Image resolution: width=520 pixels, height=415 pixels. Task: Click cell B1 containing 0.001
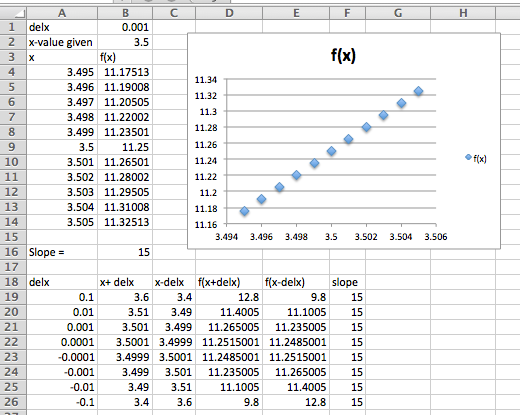pos(125,27)
